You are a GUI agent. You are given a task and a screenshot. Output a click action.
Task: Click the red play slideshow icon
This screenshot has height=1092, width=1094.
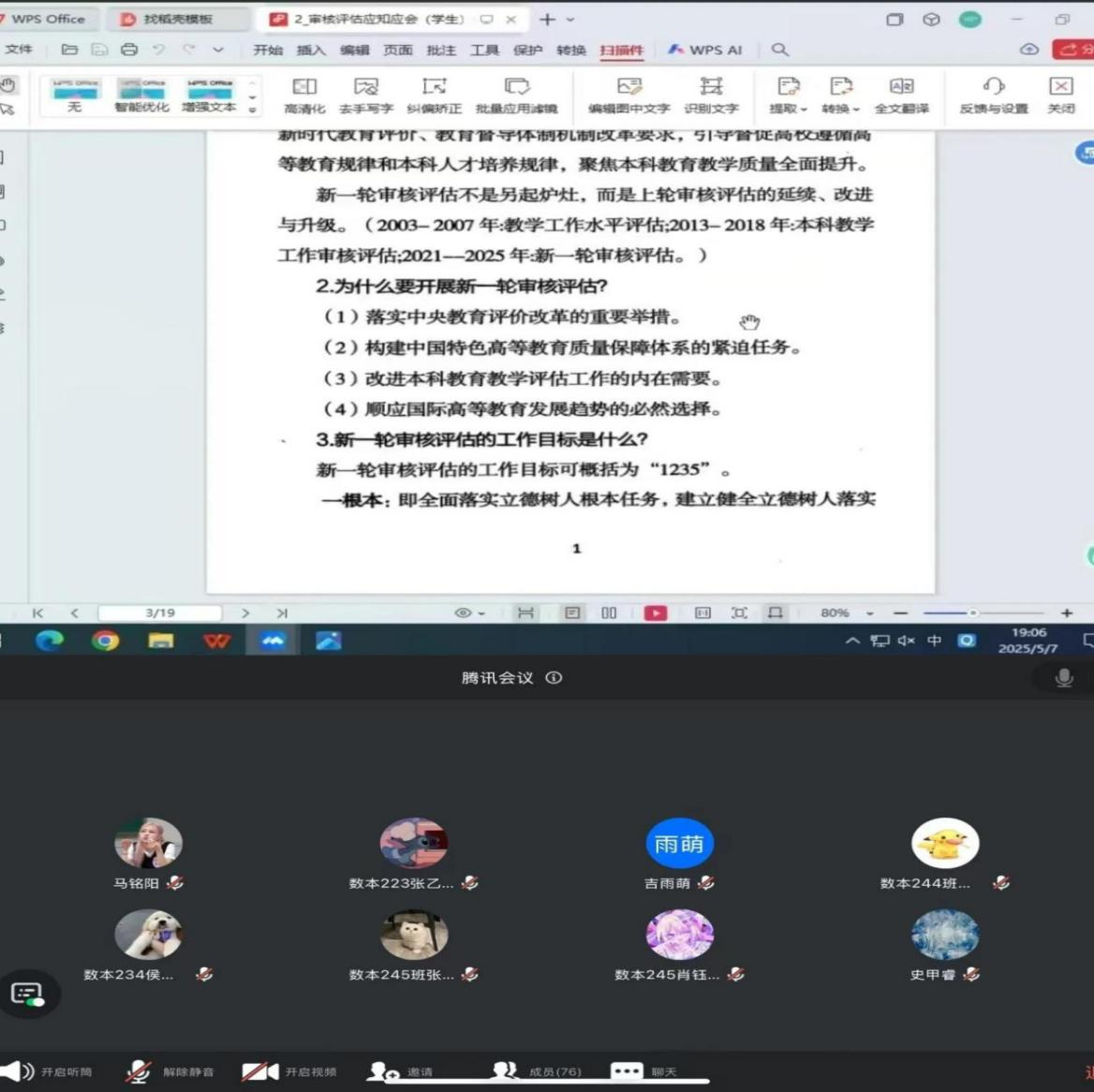tap(655, 612)
